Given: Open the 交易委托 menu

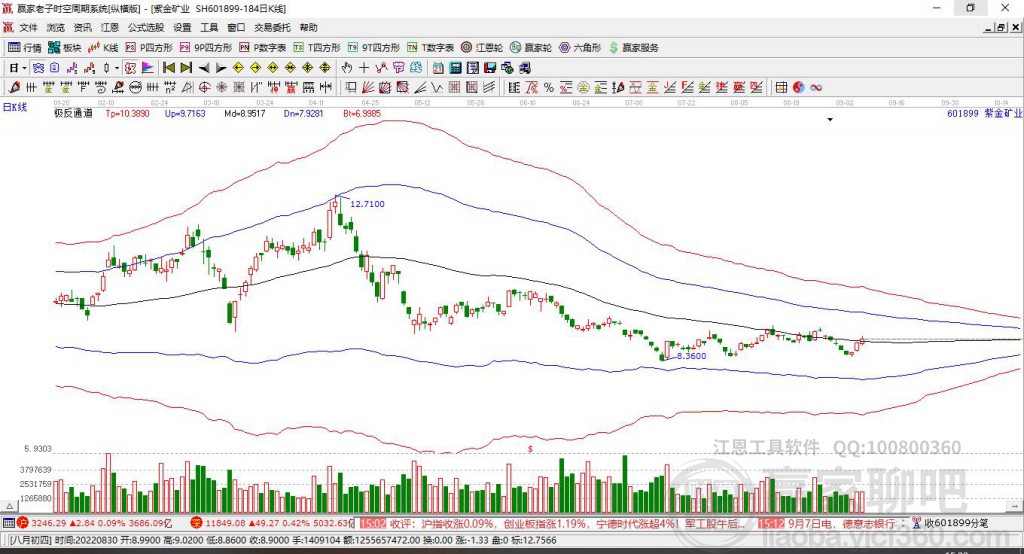Looking at the screenshot, I should 272,27.
